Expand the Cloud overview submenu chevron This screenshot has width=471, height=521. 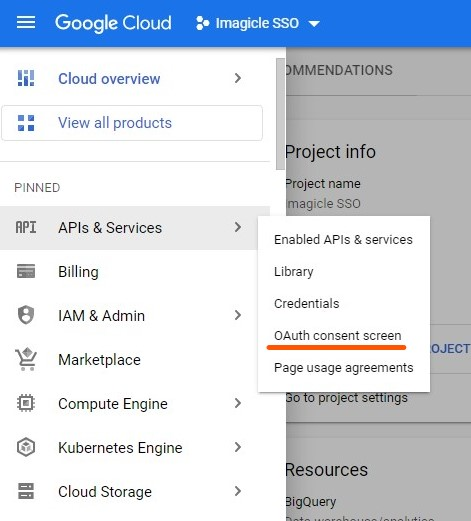pos(238,78)
